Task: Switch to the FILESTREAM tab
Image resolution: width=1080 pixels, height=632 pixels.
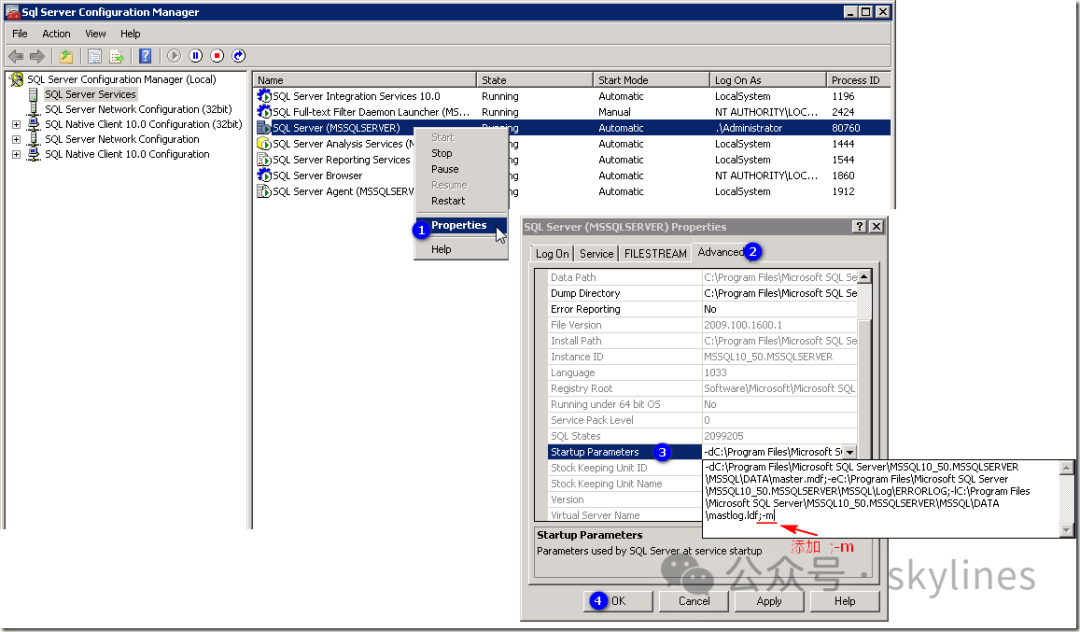Action: coord(655,254)
